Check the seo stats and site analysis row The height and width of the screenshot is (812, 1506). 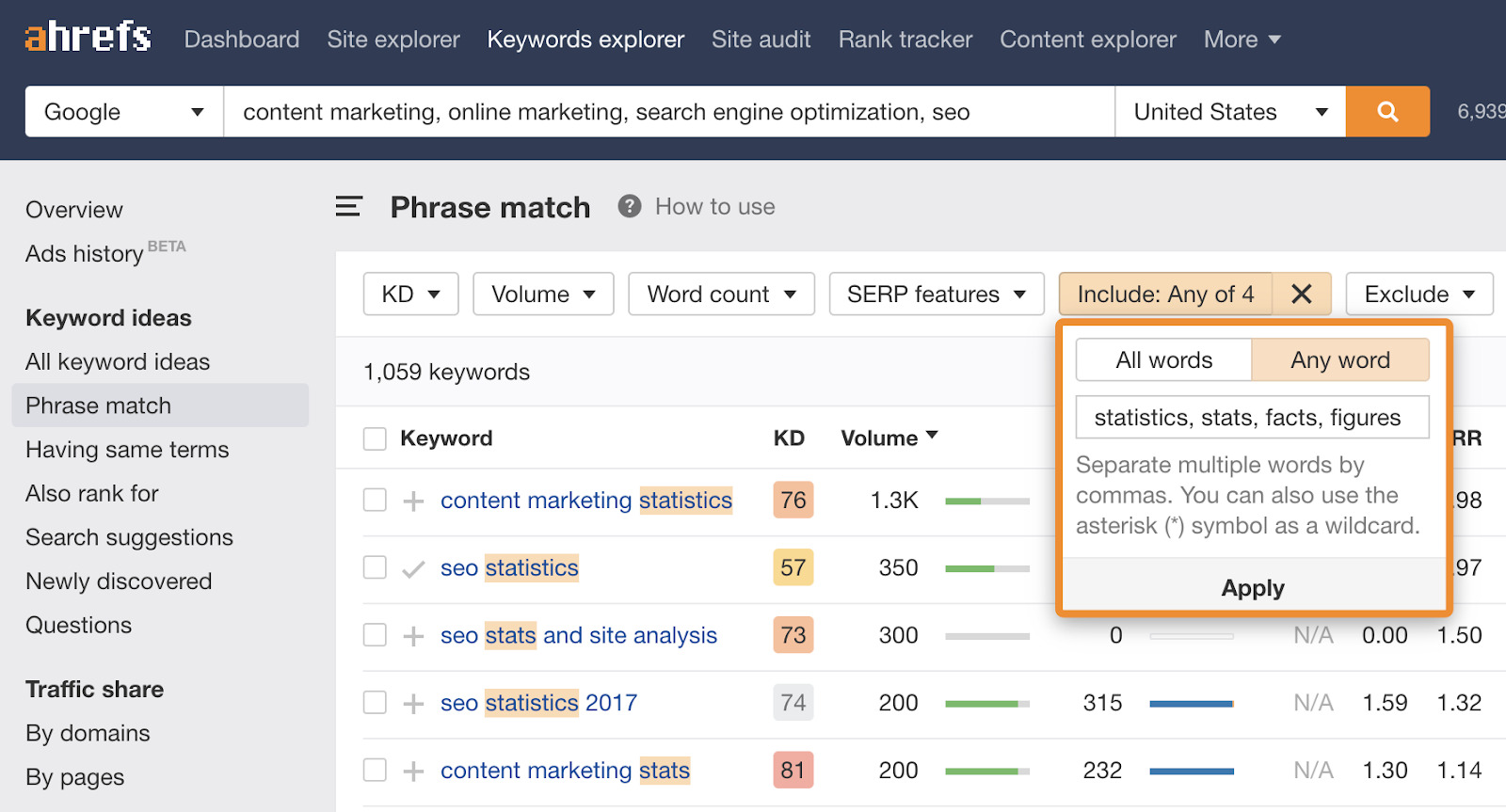pyautogui.click(x=375, y=635)
